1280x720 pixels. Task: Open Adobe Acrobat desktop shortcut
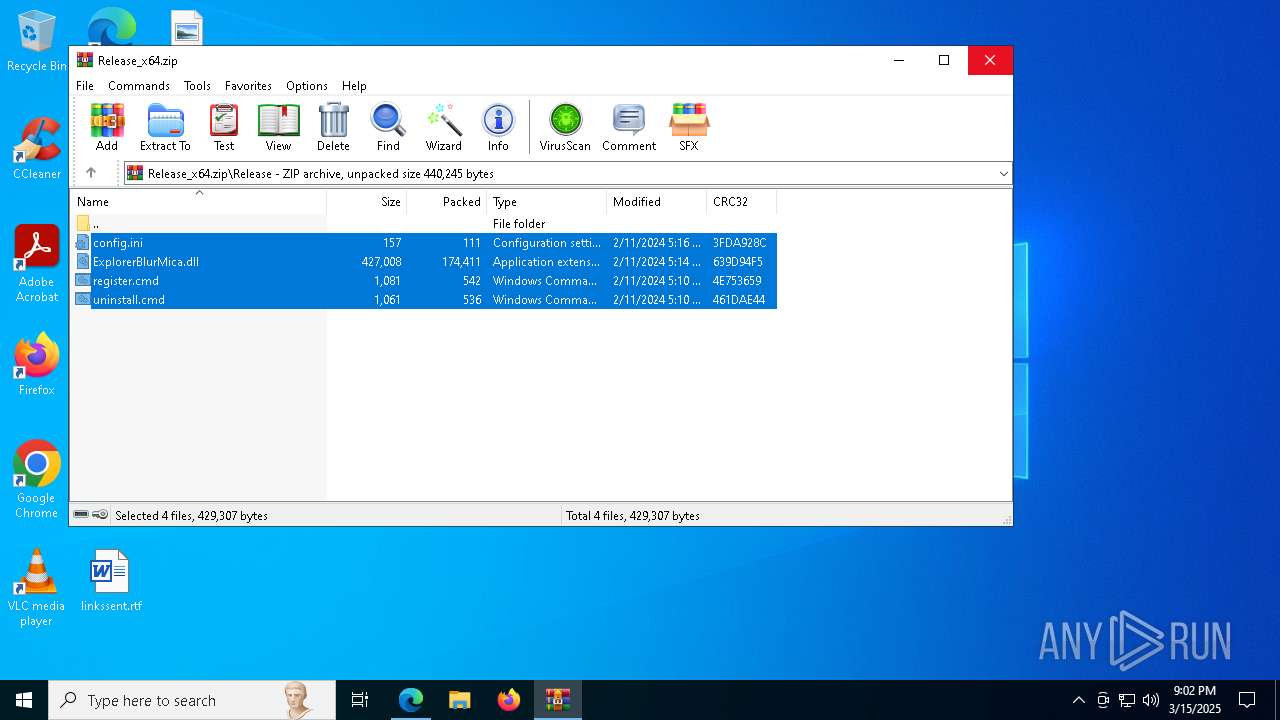37,263
